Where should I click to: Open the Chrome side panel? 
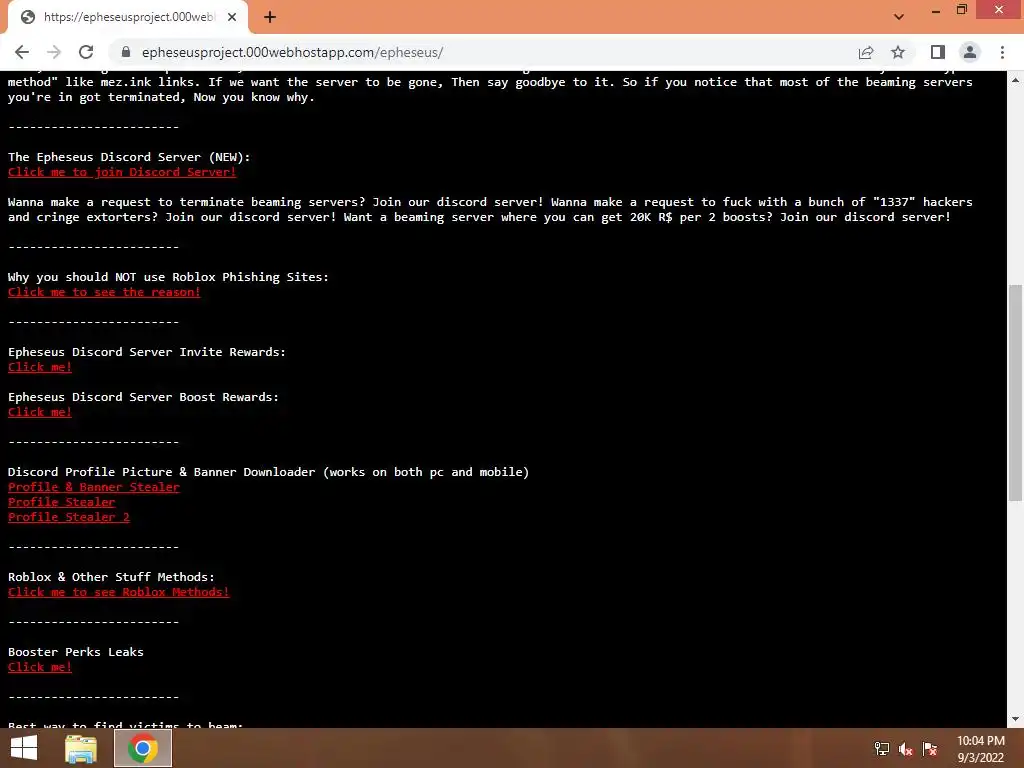(938, 52)
